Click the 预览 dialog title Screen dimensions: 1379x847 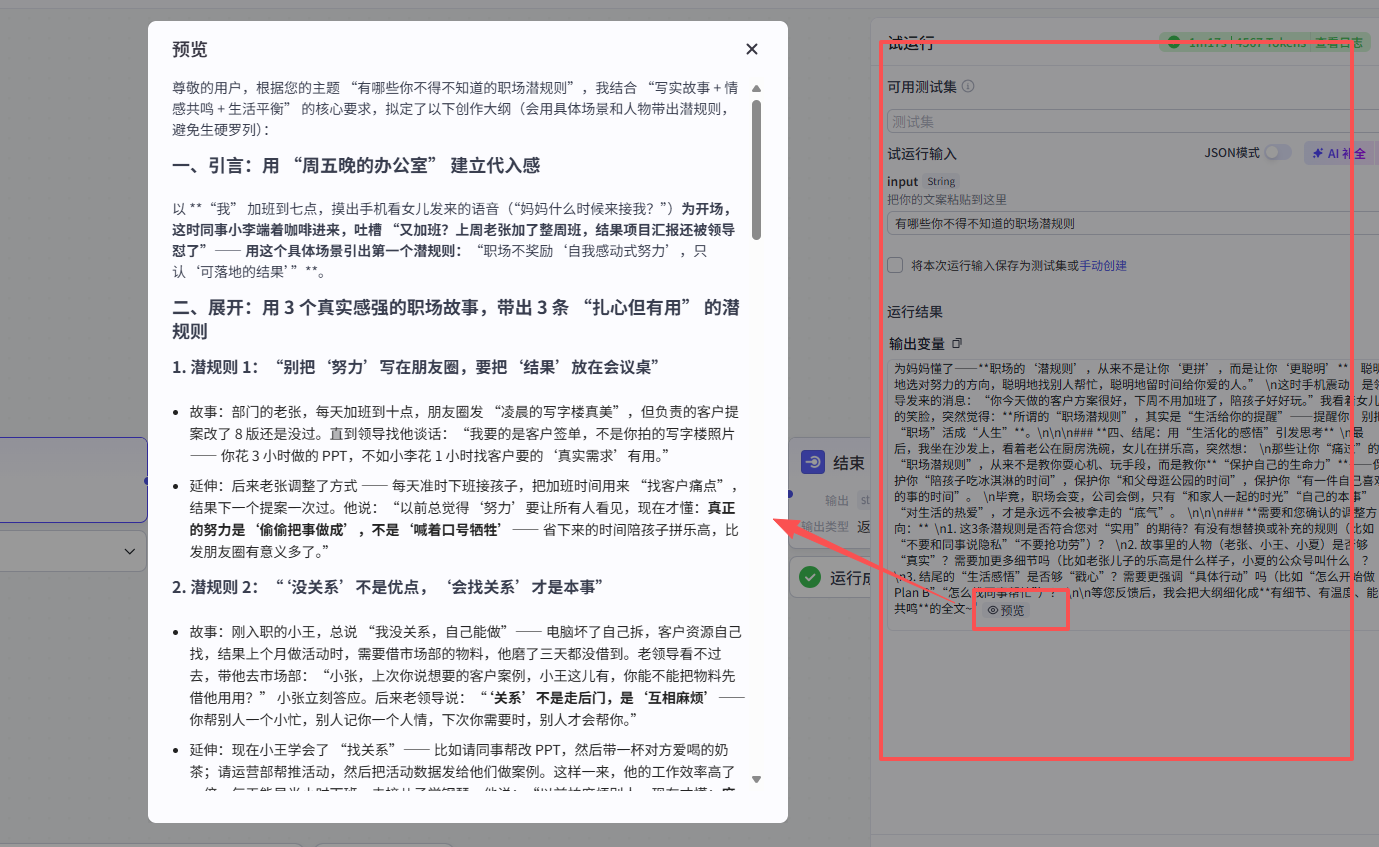pos(190,49)
